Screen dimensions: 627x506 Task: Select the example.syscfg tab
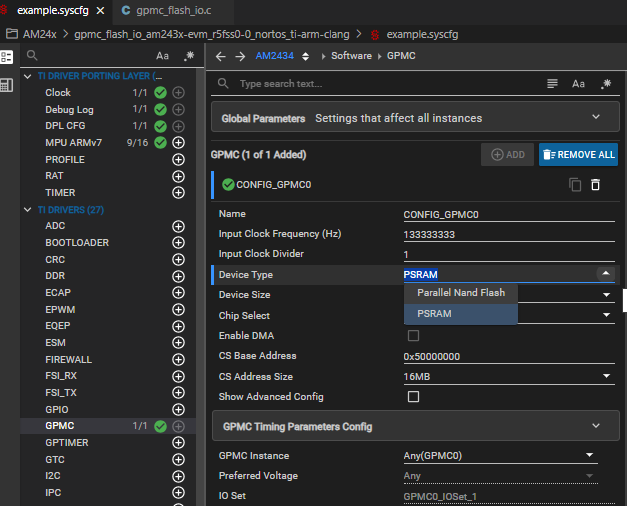pos(52,11)
